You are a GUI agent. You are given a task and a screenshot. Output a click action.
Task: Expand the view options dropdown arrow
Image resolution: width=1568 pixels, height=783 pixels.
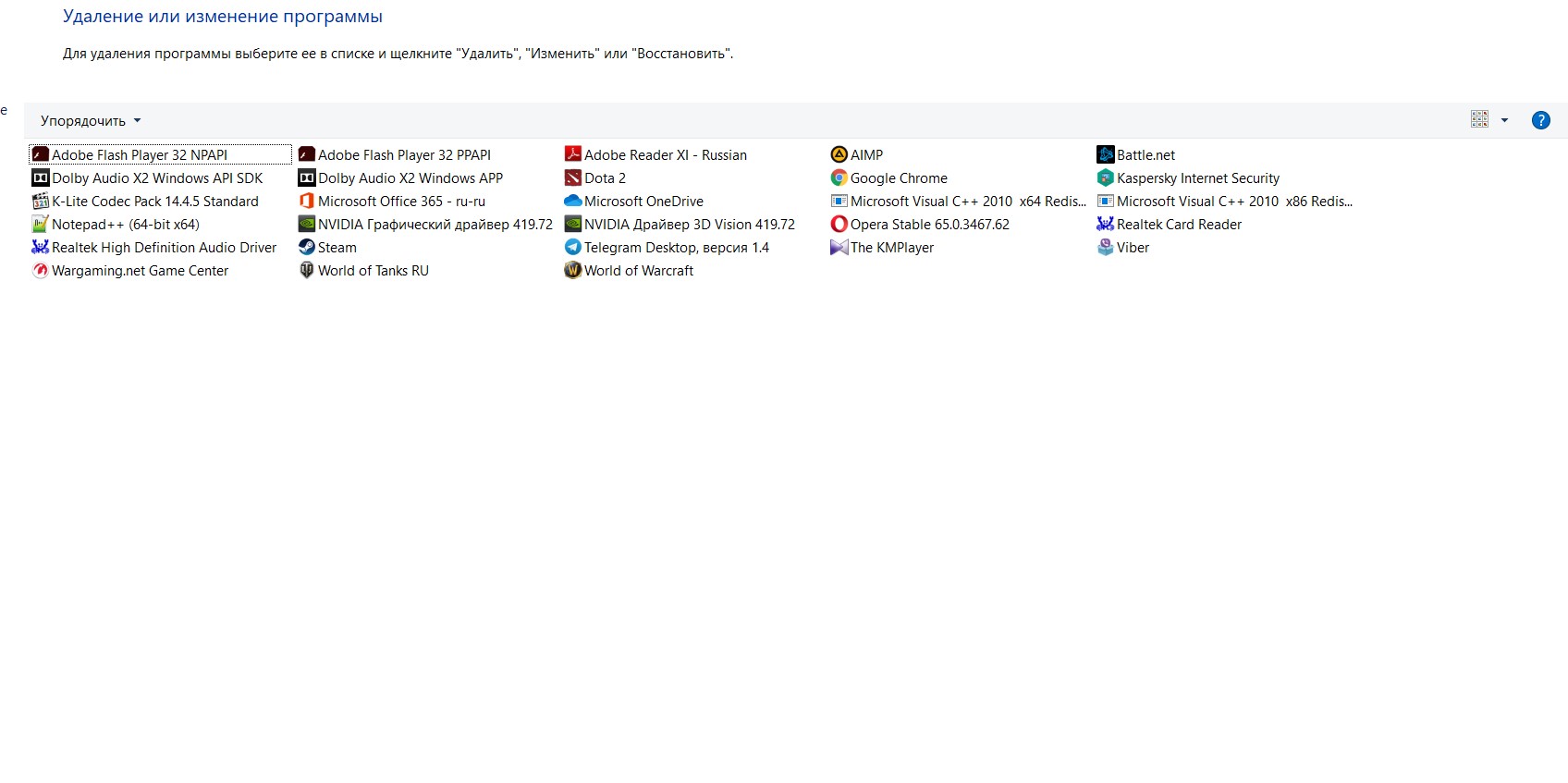(1504, 120)
